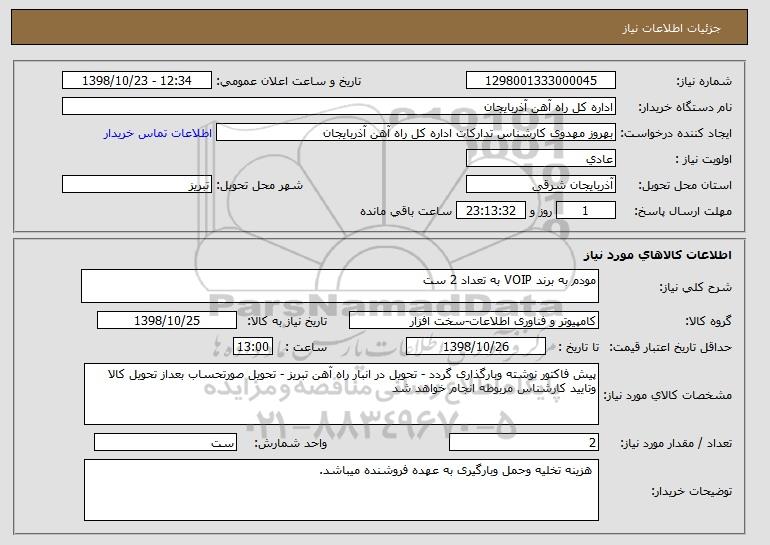Click the شماره نیاز field 1298001333000045
This screenshot has height=545, width=770.
click(541, 81)
